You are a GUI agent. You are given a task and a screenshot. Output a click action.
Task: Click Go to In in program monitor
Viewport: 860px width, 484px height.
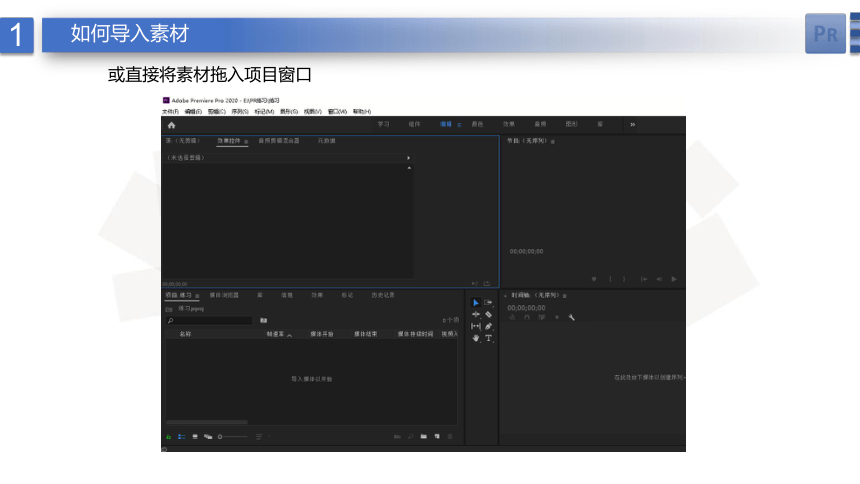pos(644,279)
